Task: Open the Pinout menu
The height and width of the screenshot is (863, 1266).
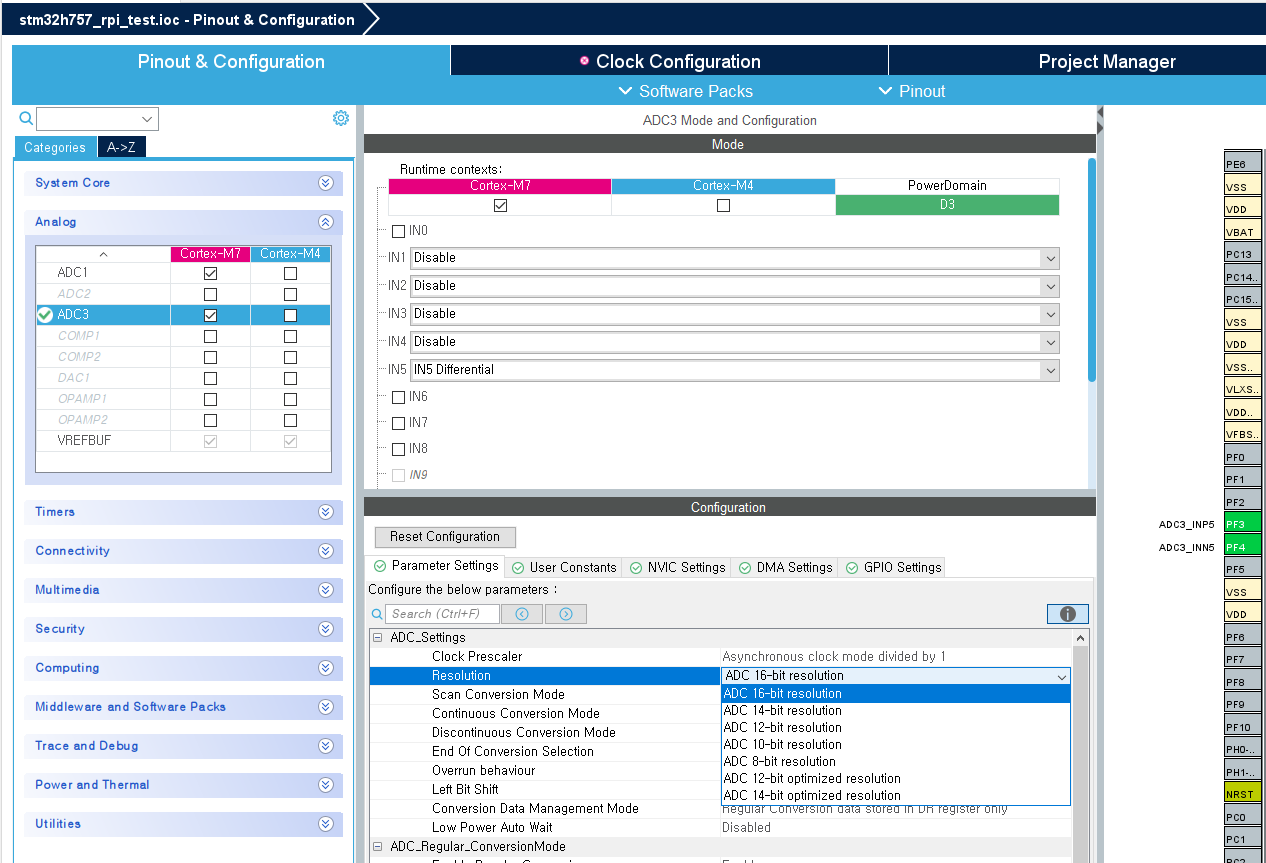Action: click(911, 91)
